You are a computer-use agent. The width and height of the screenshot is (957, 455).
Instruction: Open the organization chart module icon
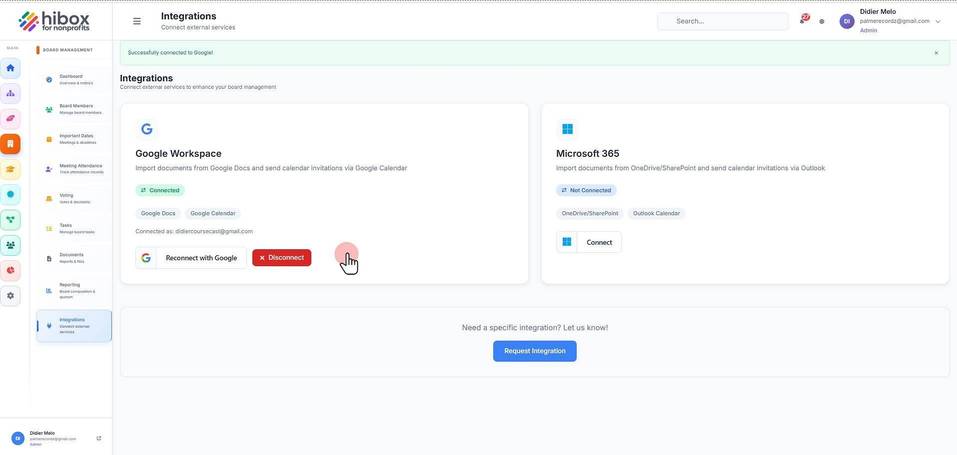click(10, 93)
